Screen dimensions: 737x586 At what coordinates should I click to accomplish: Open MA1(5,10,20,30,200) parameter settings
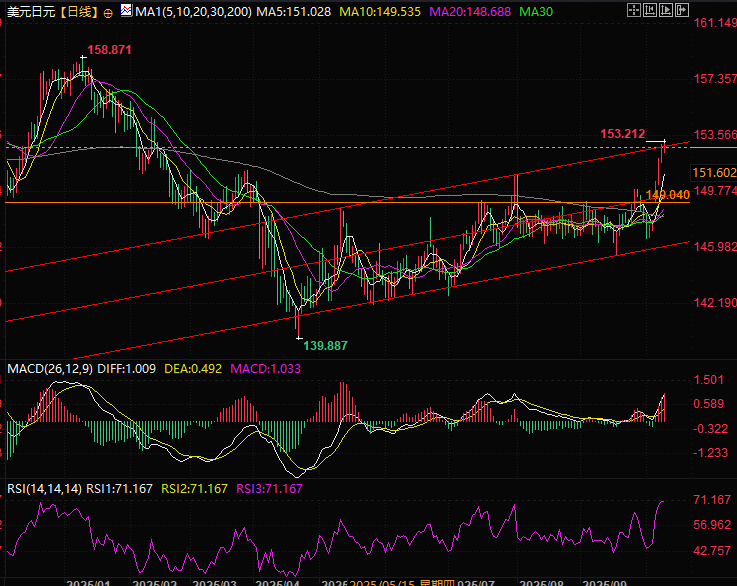pyautogui.click(x=187, y=11)
